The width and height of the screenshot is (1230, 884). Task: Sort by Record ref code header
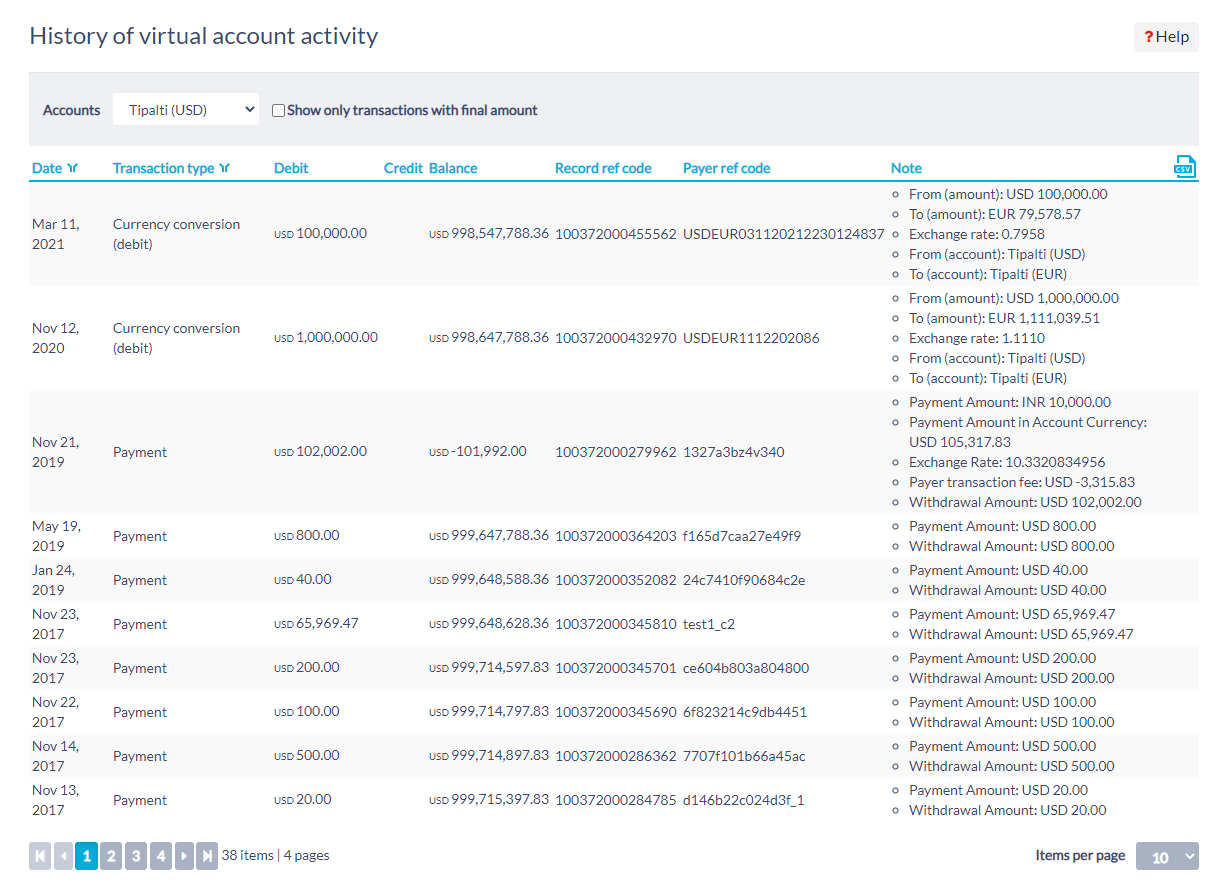coord(603,168)
